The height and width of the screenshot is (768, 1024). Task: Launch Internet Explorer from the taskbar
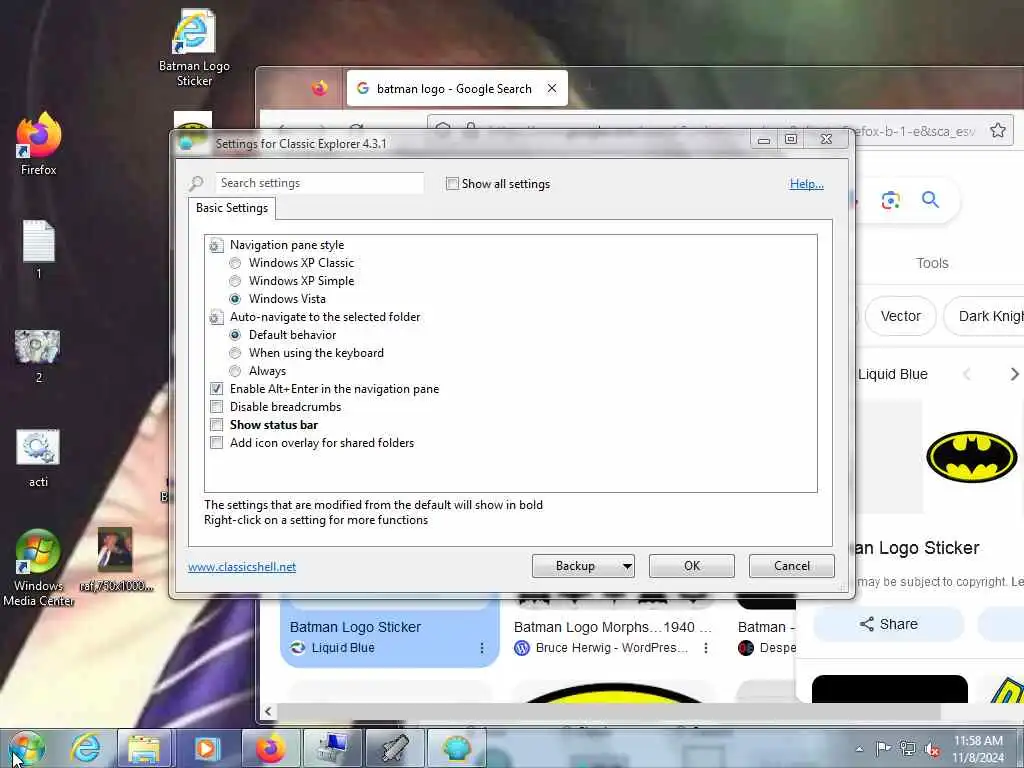click(x=86, y=748)
